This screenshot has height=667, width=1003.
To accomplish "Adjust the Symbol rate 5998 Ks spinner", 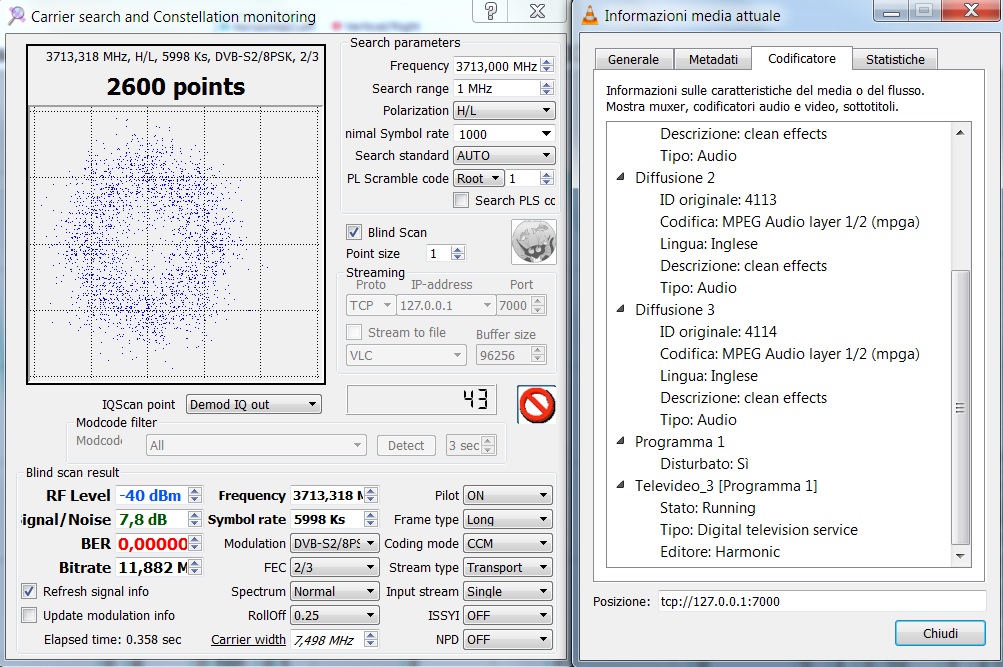I will 371,519.
